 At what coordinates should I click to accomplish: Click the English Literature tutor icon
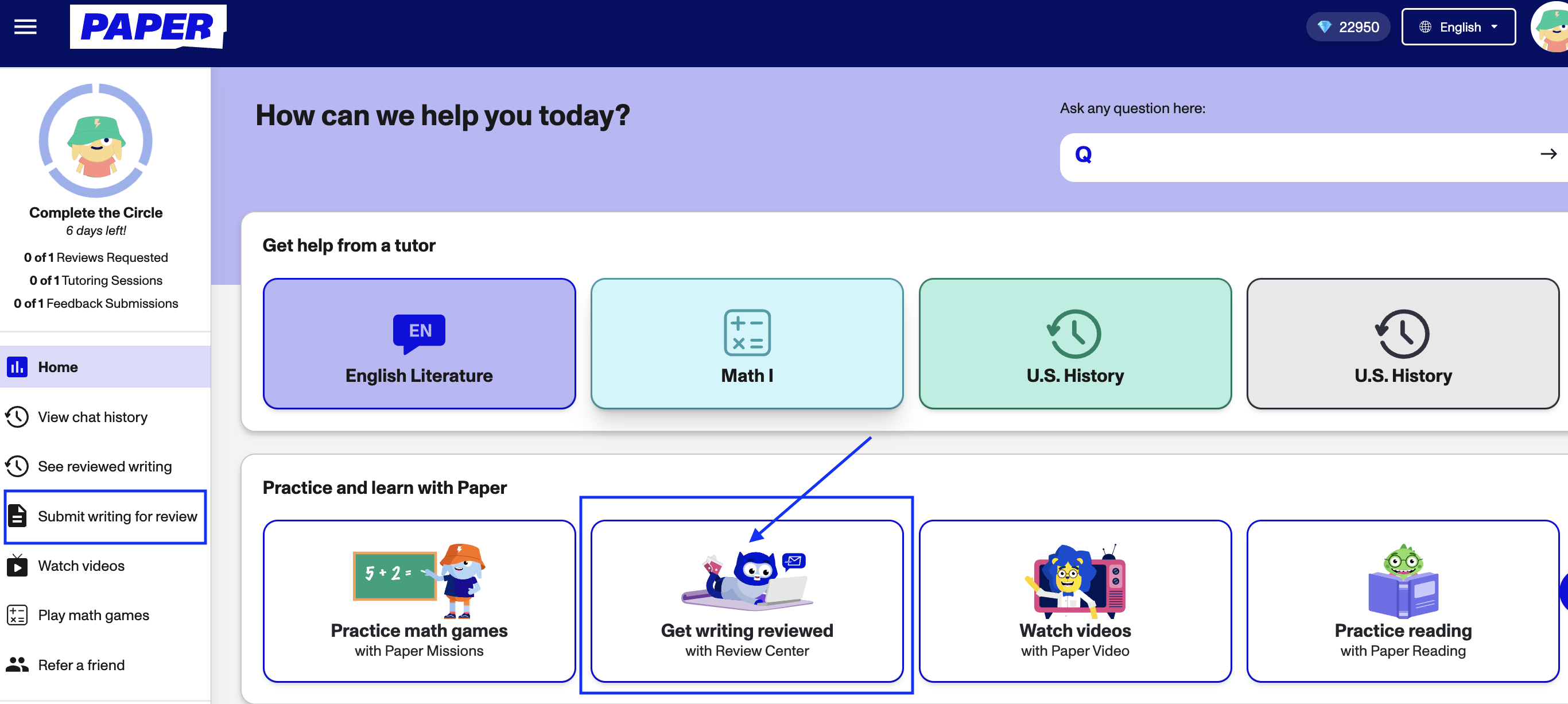click(x=418, y=329)
